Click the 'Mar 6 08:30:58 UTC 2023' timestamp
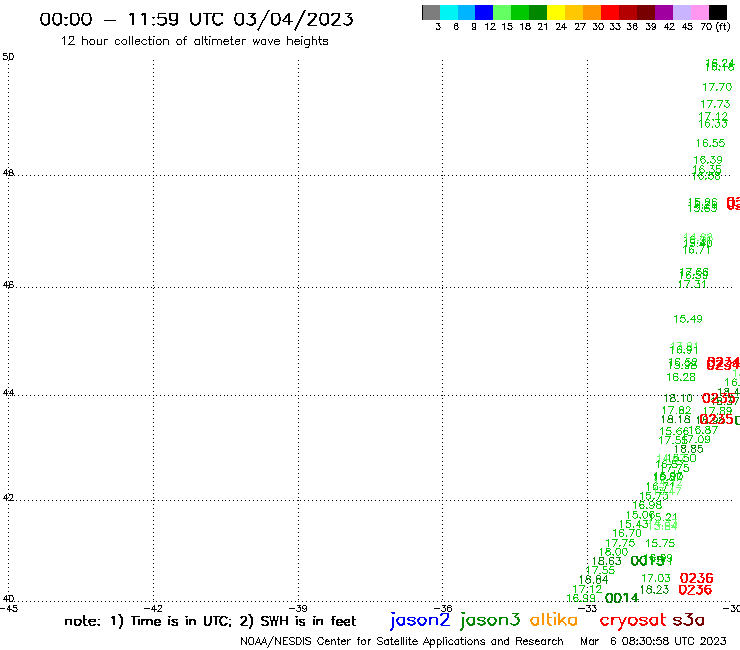This screenshot has height=650, width=740. tap(653, 641)
